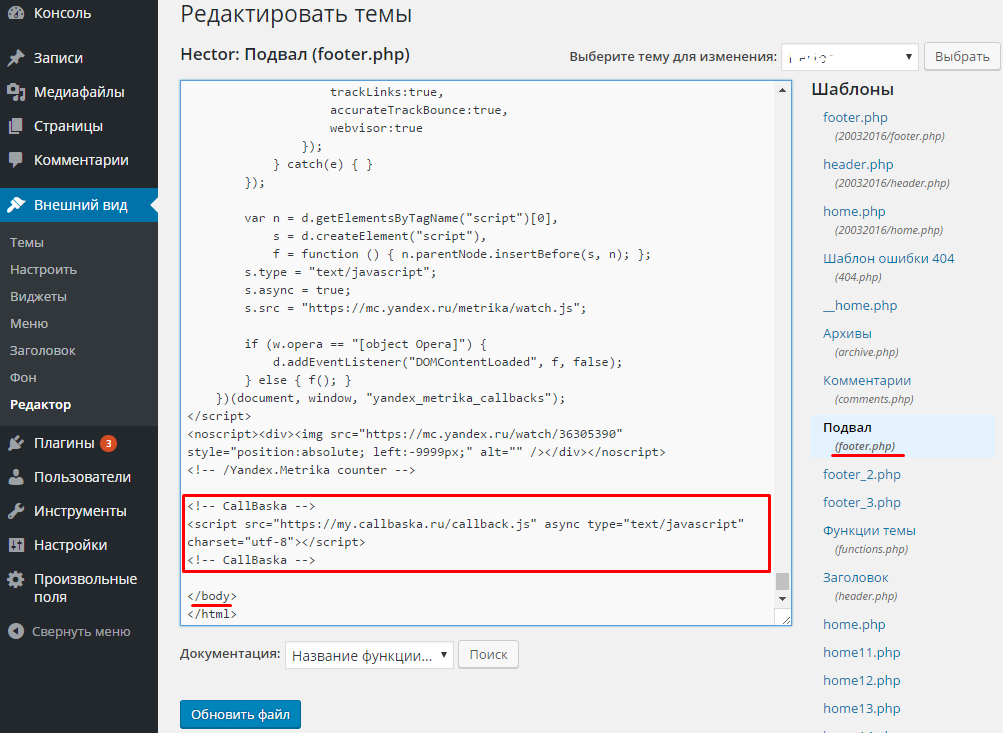
Task: Click the Поиск button
Action: pos(488,654)
